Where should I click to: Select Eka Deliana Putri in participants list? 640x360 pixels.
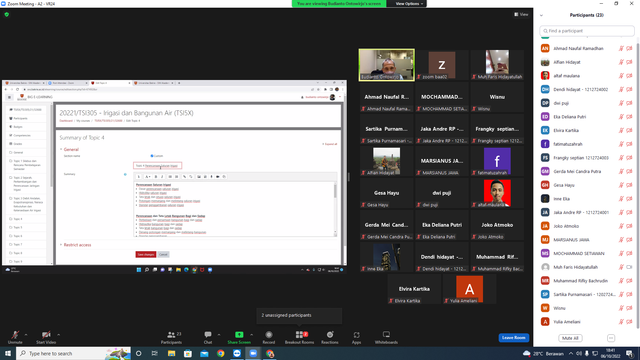[587, 117]
